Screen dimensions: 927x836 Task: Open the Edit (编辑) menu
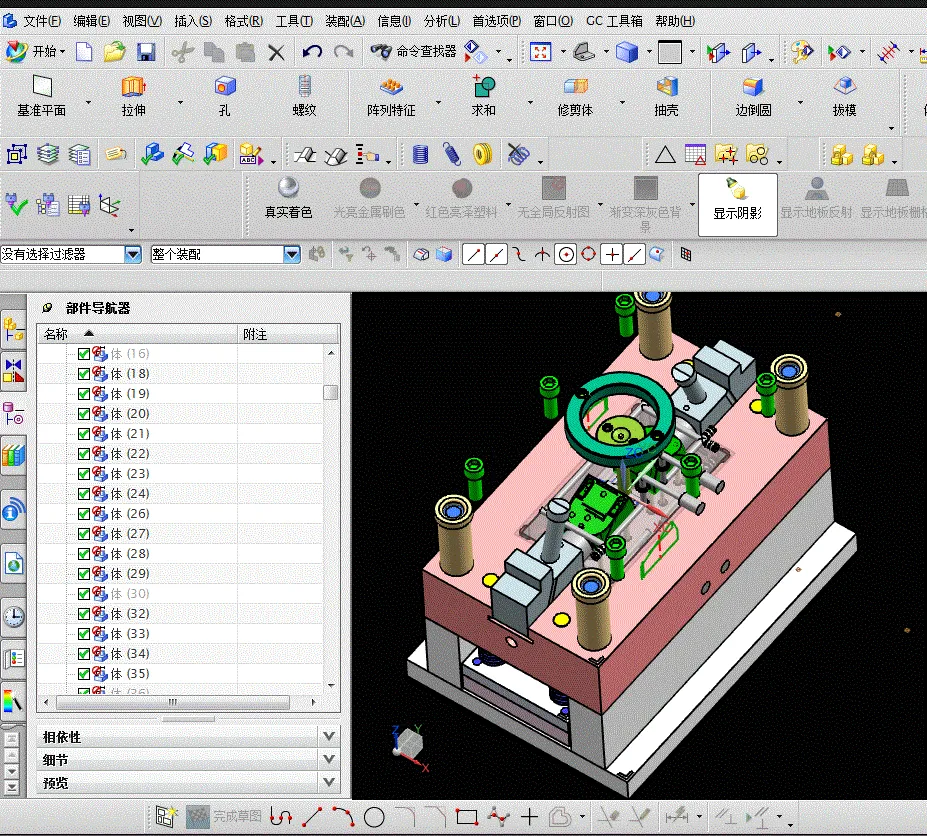(x=92, y=21)
